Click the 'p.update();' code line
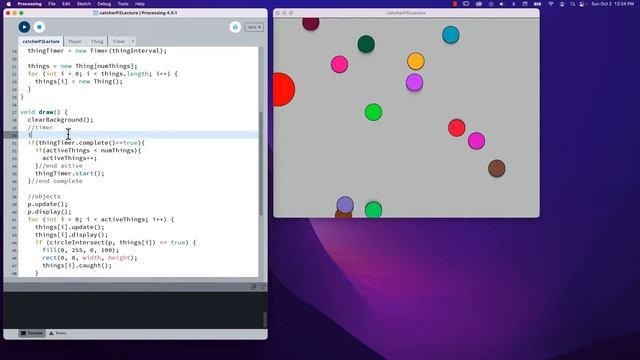The width and height of the screenshot is (640, 360). (x=47, y=204)
